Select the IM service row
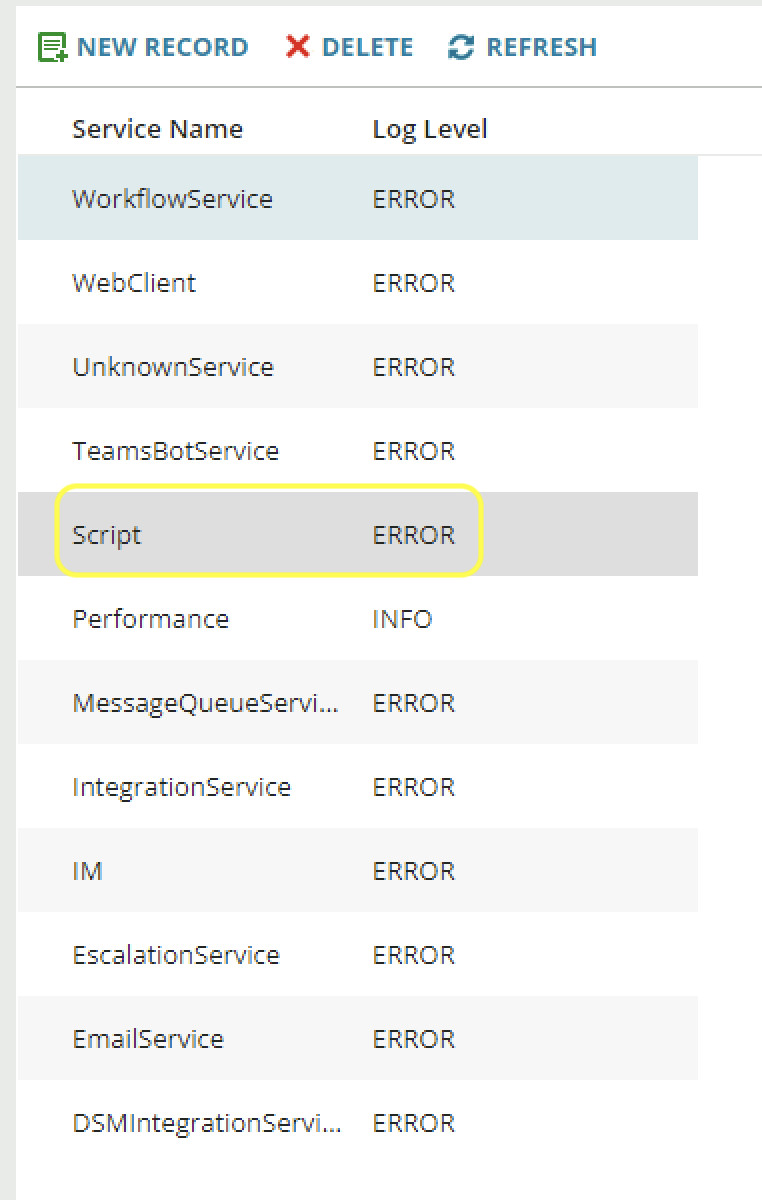762x1200 pixels. (358, 870)
